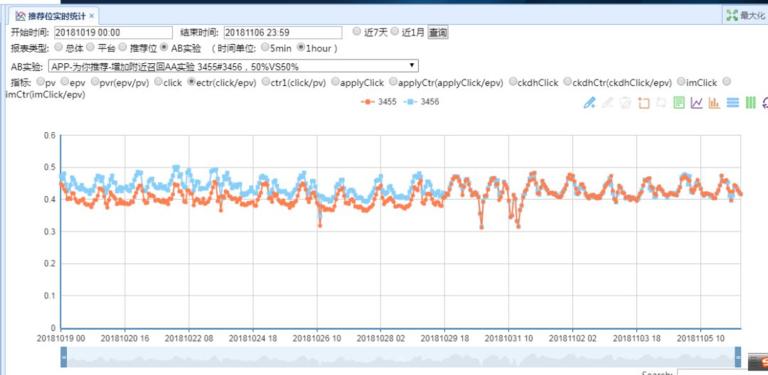
Task: Select the blue pencil mark-line tool
Action: 590,103
